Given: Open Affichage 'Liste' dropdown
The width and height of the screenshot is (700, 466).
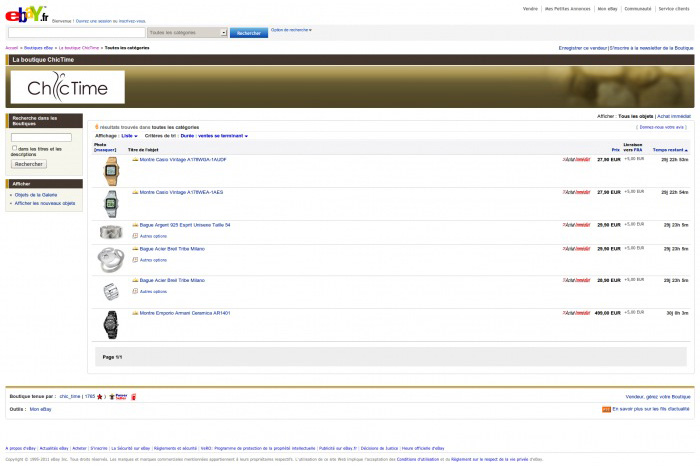Looking at the screenshot, I should click(129, 136).
